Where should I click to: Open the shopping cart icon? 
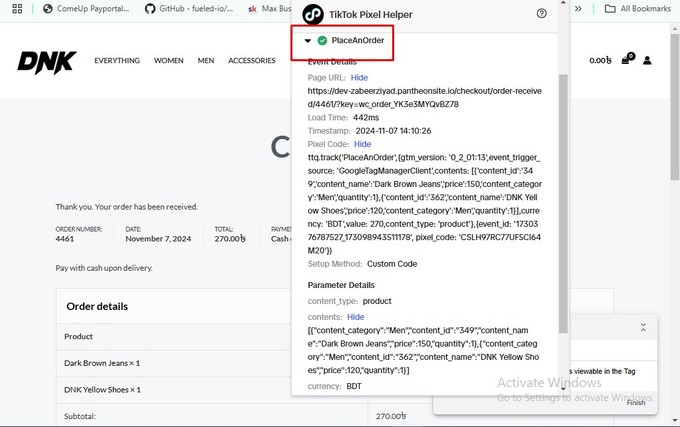click(627, 60)
